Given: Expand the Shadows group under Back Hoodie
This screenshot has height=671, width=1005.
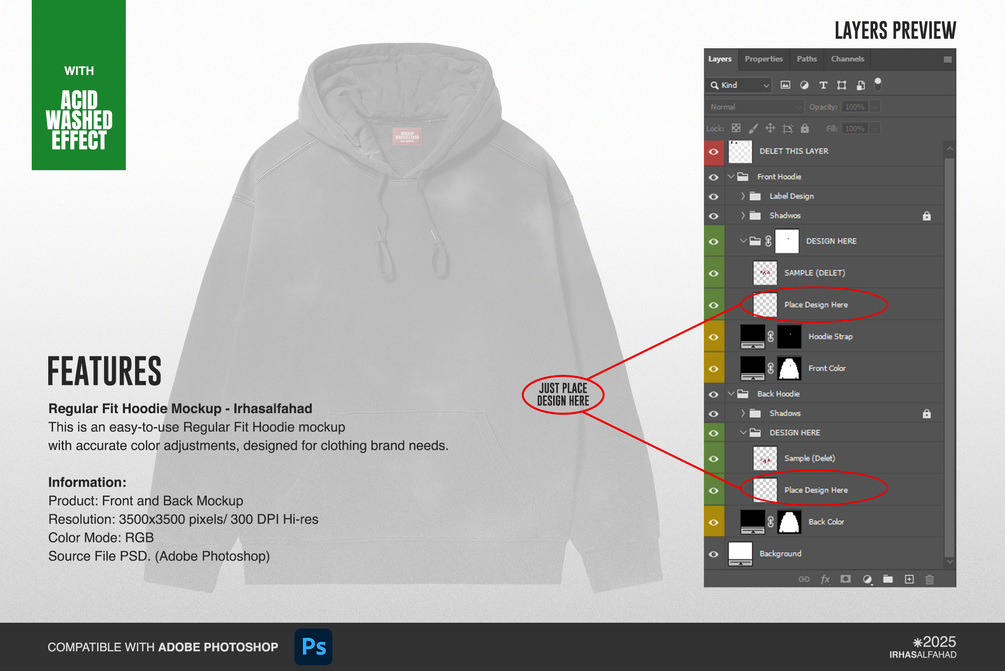Looking at the screenshot, I should point(741,413).
